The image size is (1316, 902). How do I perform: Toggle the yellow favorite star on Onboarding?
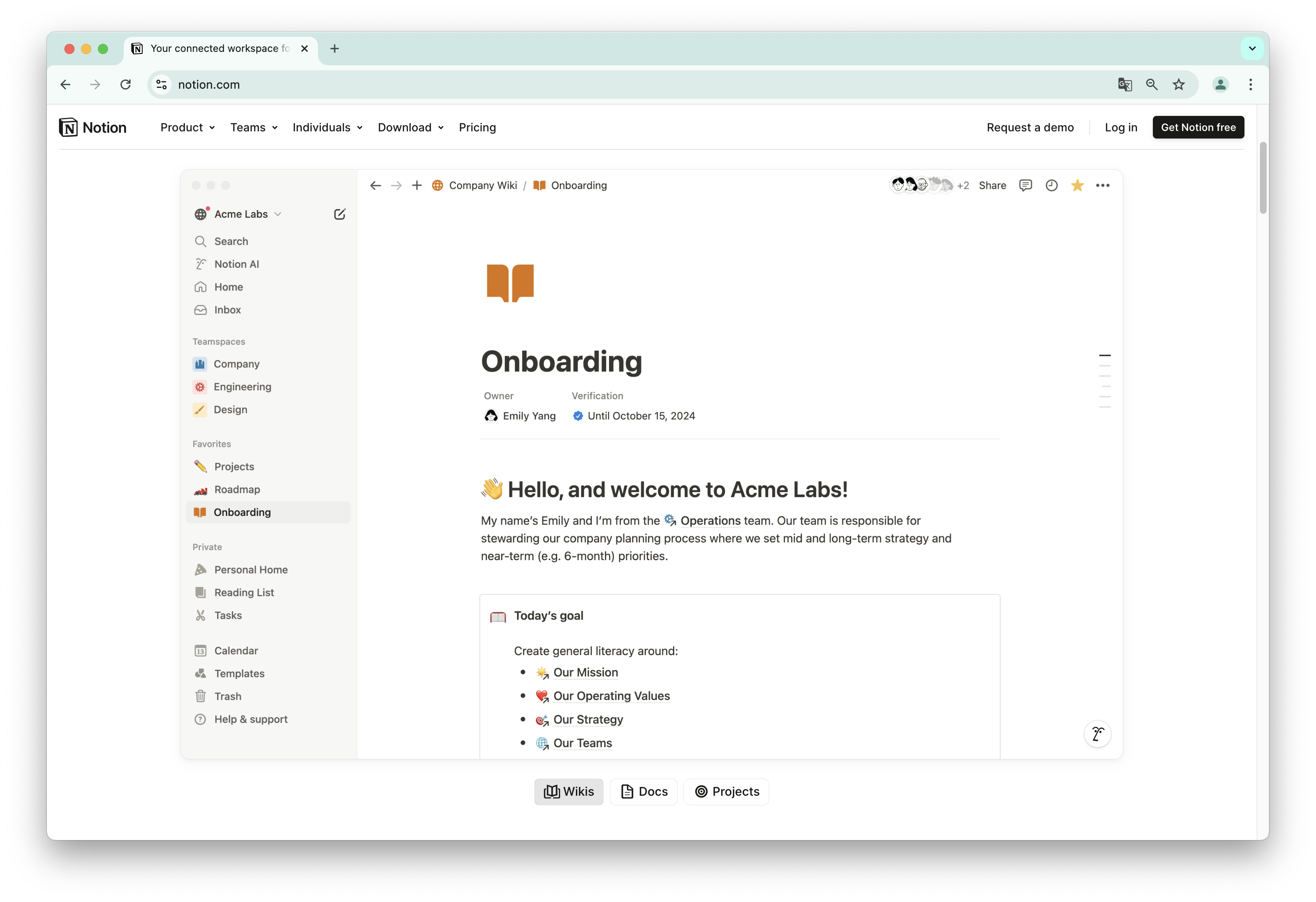tap(1077, 185)
